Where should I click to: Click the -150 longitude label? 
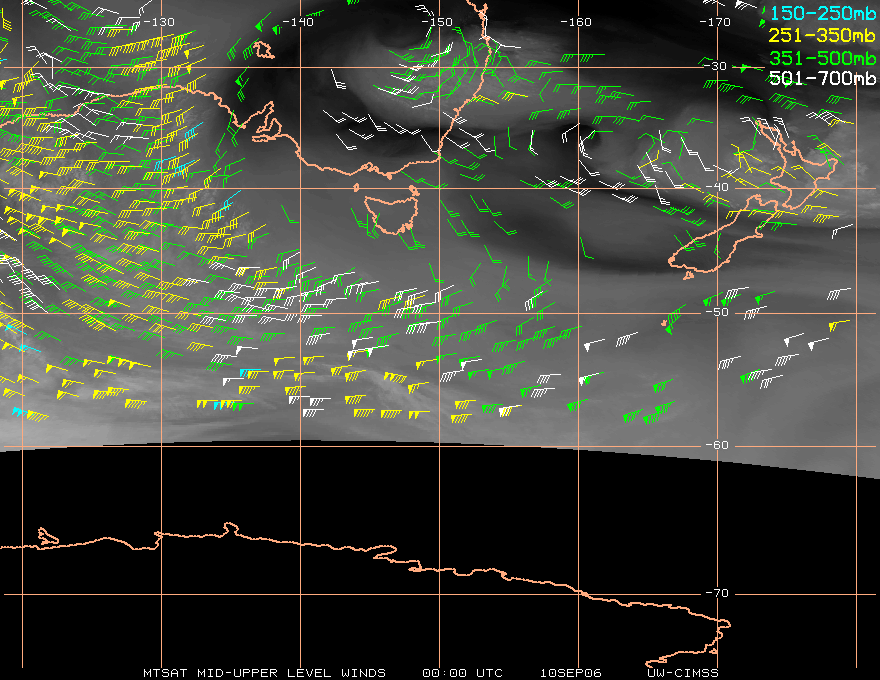(x=437, y=22)
